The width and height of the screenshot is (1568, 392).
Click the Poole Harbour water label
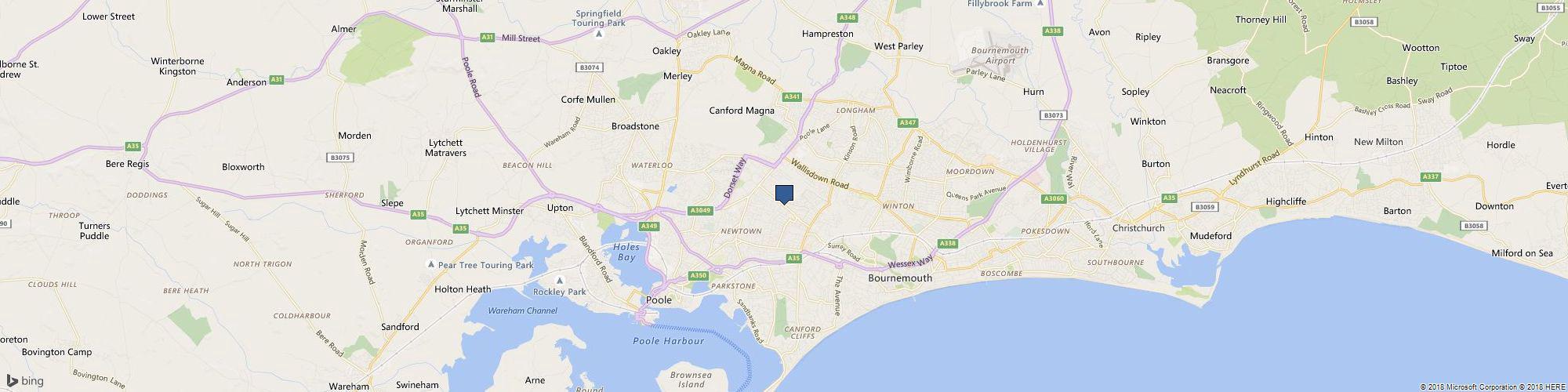(x=669, y=340)
